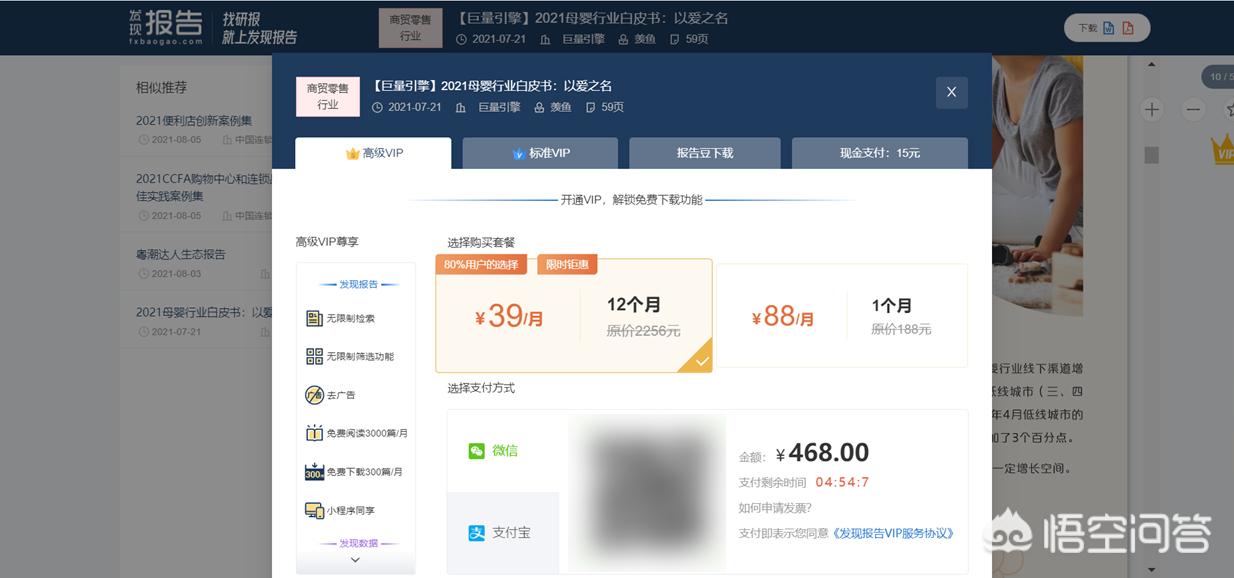1234x578 pixels.
Task: Choose 微信 as payment method
Action: tap(503, 451)
